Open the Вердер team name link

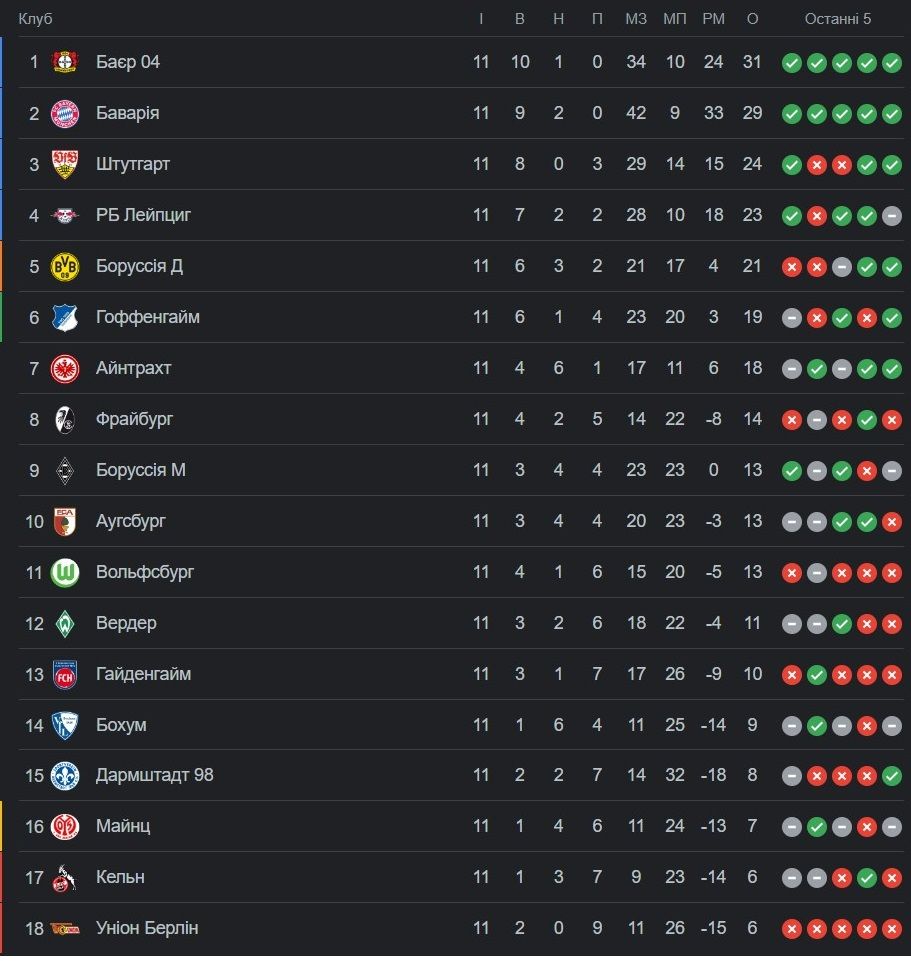tap(126, 623)
